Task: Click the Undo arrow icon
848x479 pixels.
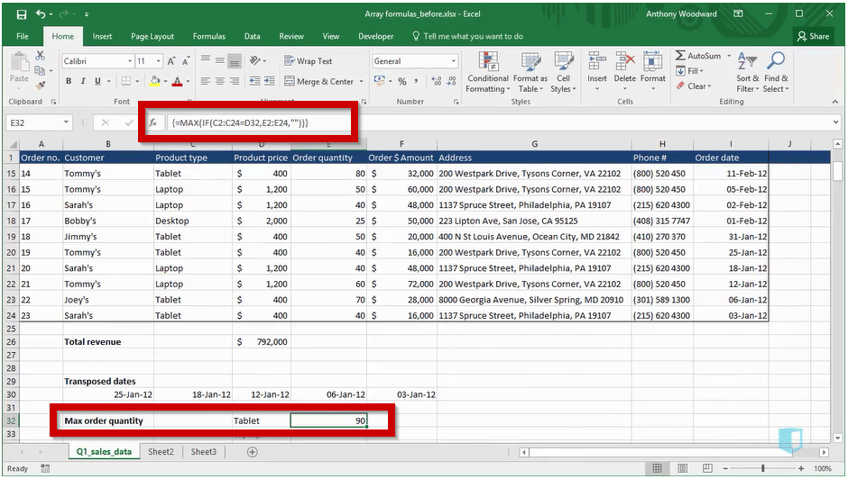Action: 41,14
